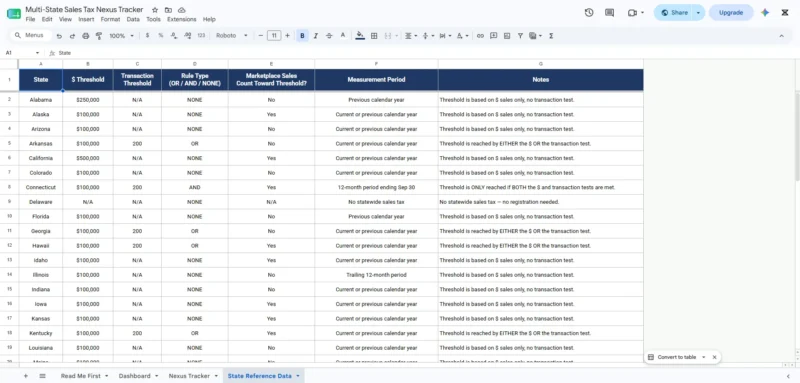Increase decimal places icon

coord(187,36)
